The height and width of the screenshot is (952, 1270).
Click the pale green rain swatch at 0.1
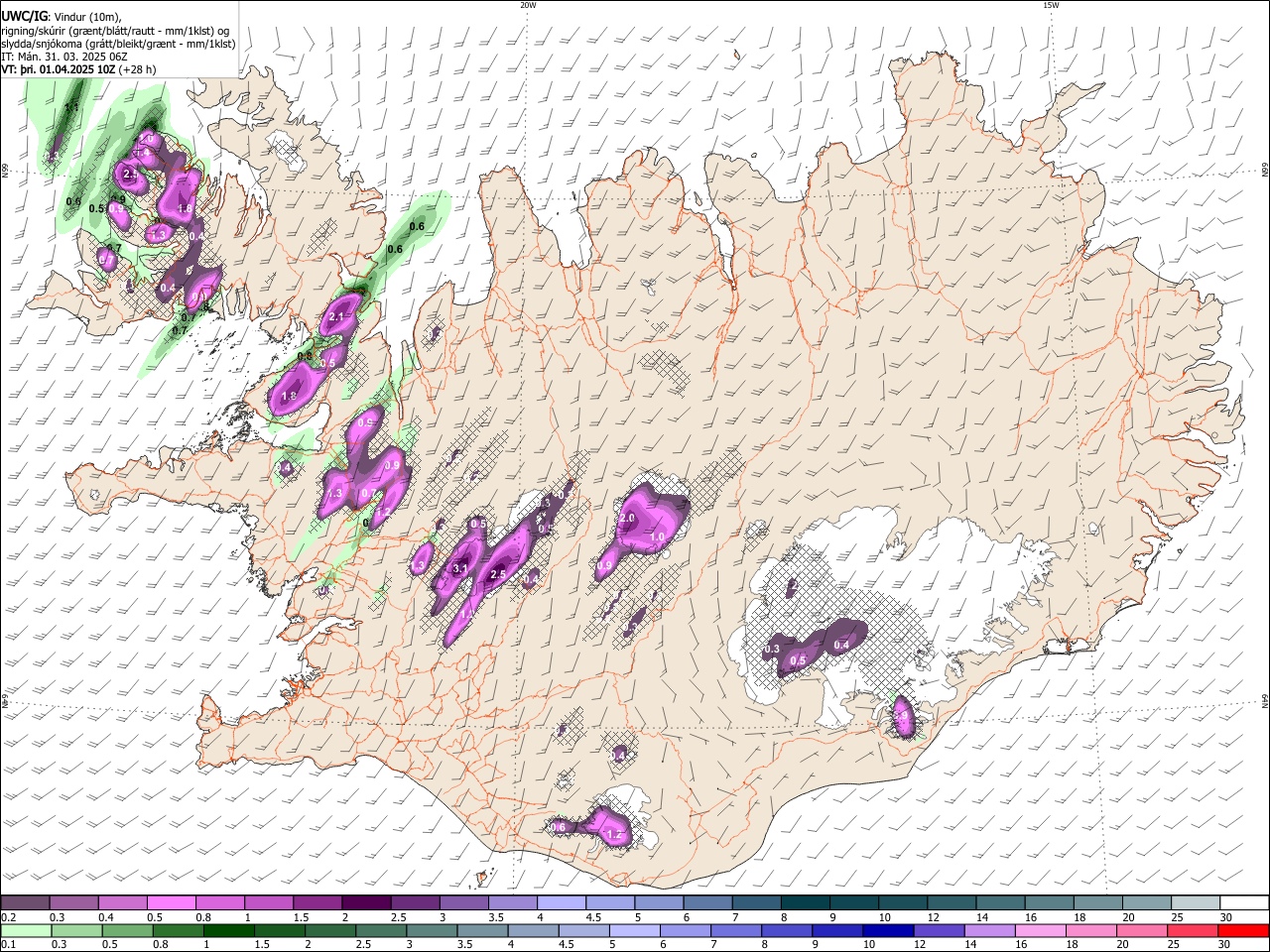[25, 930]
